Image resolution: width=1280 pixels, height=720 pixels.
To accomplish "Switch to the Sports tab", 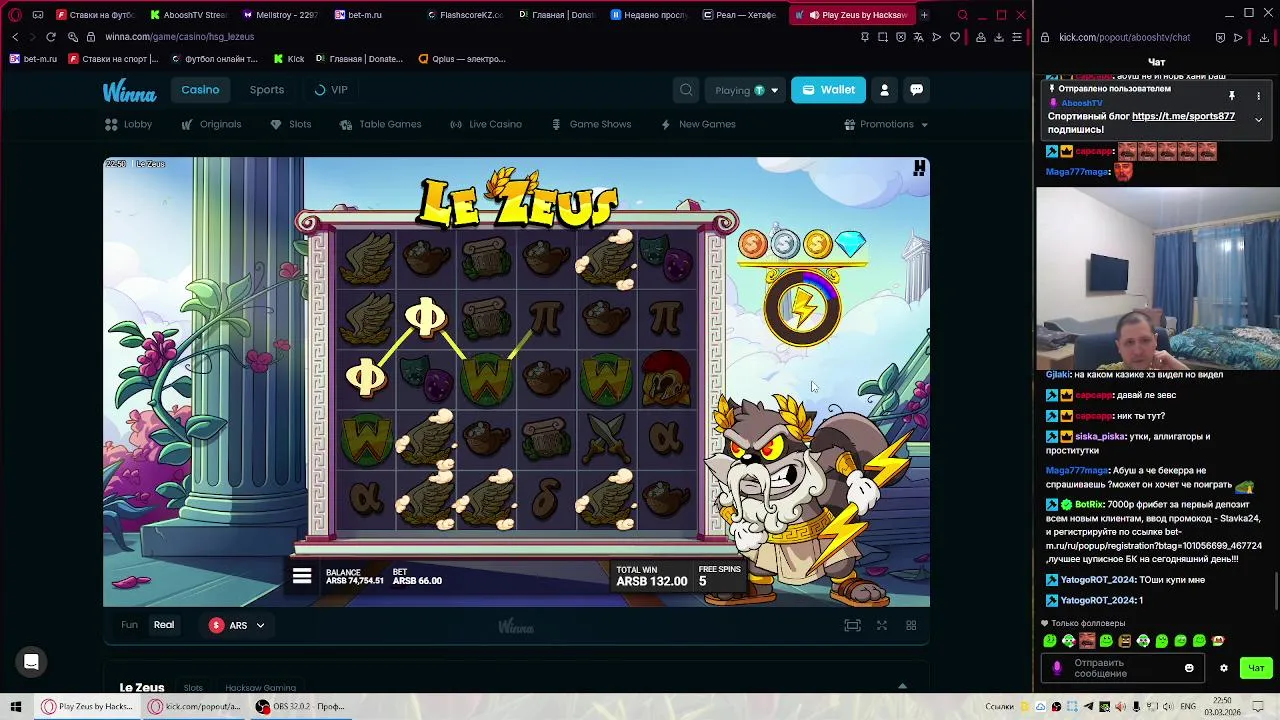I will point(267,90).
